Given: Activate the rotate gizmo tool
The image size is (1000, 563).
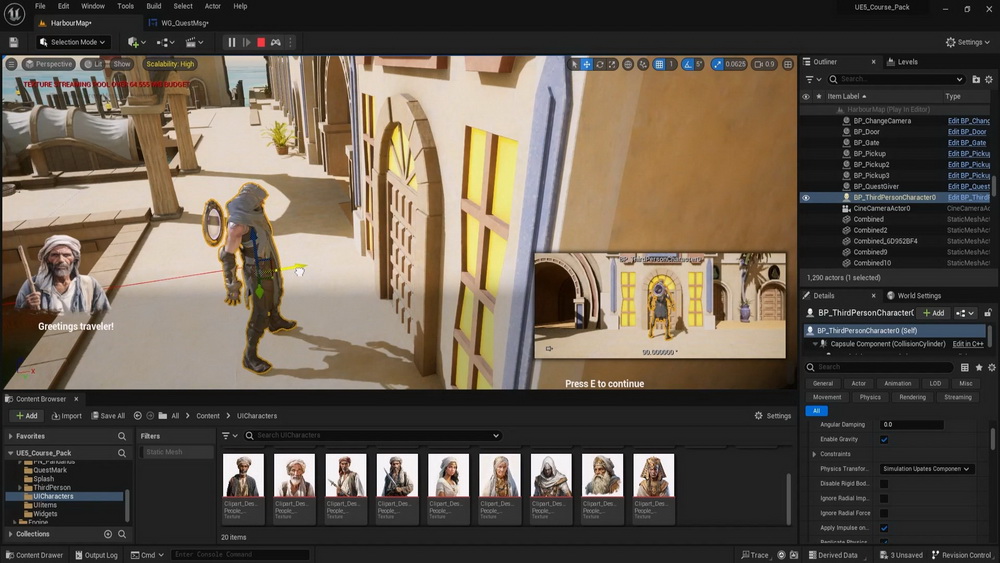Looking at the screenshot, I should (599, 64).
